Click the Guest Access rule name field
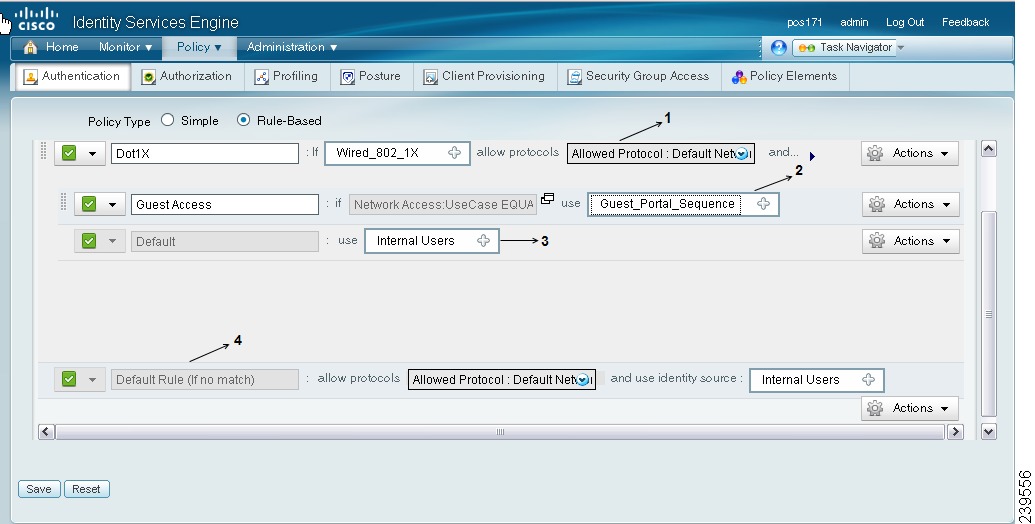Viewport: 1035px width, 524px height. point(224,205)
